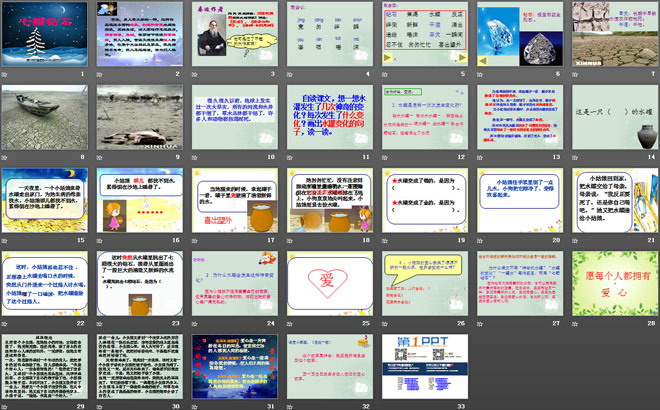Image resolution: width=660 pixels, height=410 pixels.
Task: Select slide 5 thumbnail with red-bordered word list
Action: 425,34
